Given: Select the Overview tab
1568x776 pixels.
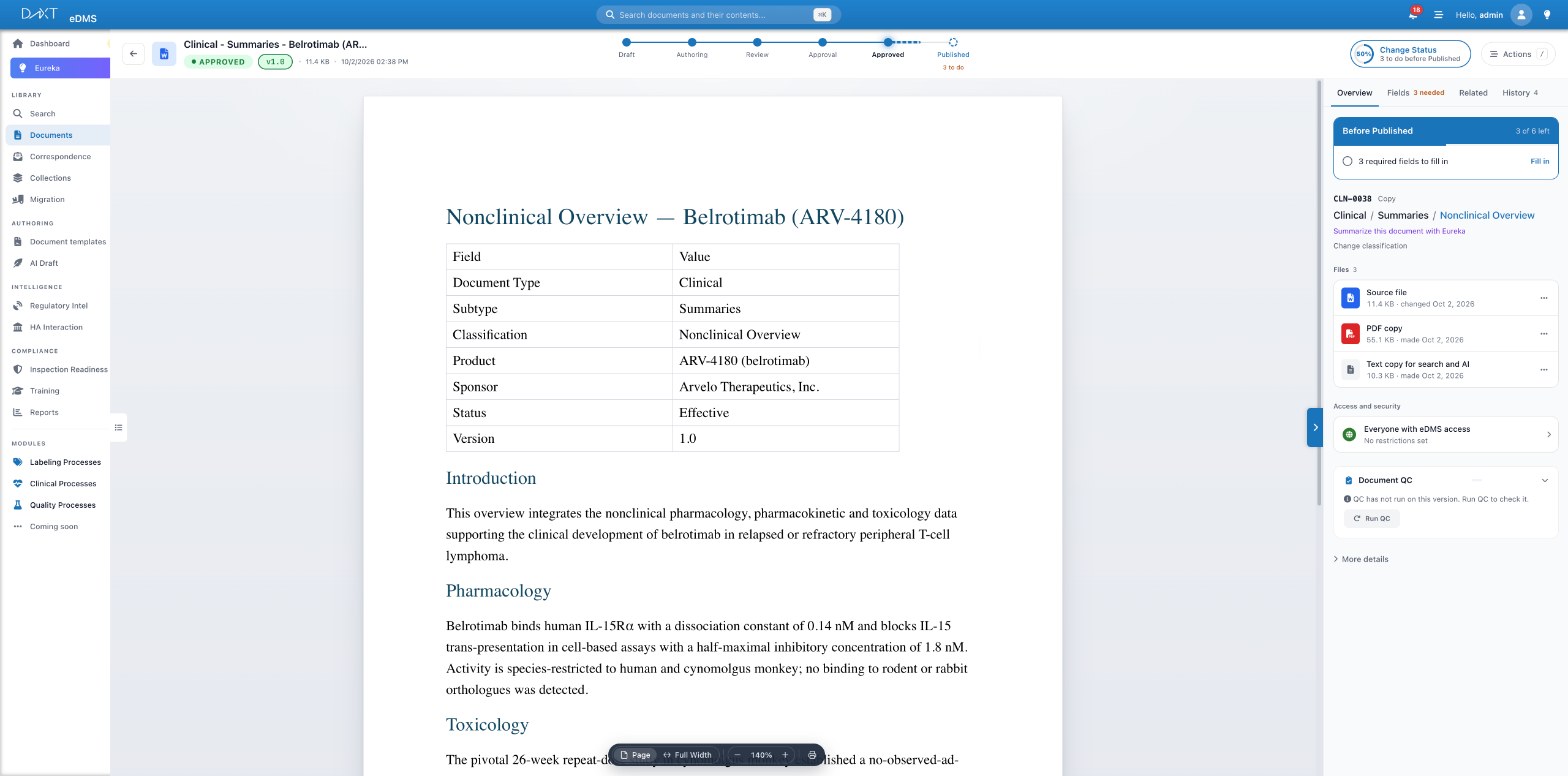Looking at the screenshot, I should 1354,93.
